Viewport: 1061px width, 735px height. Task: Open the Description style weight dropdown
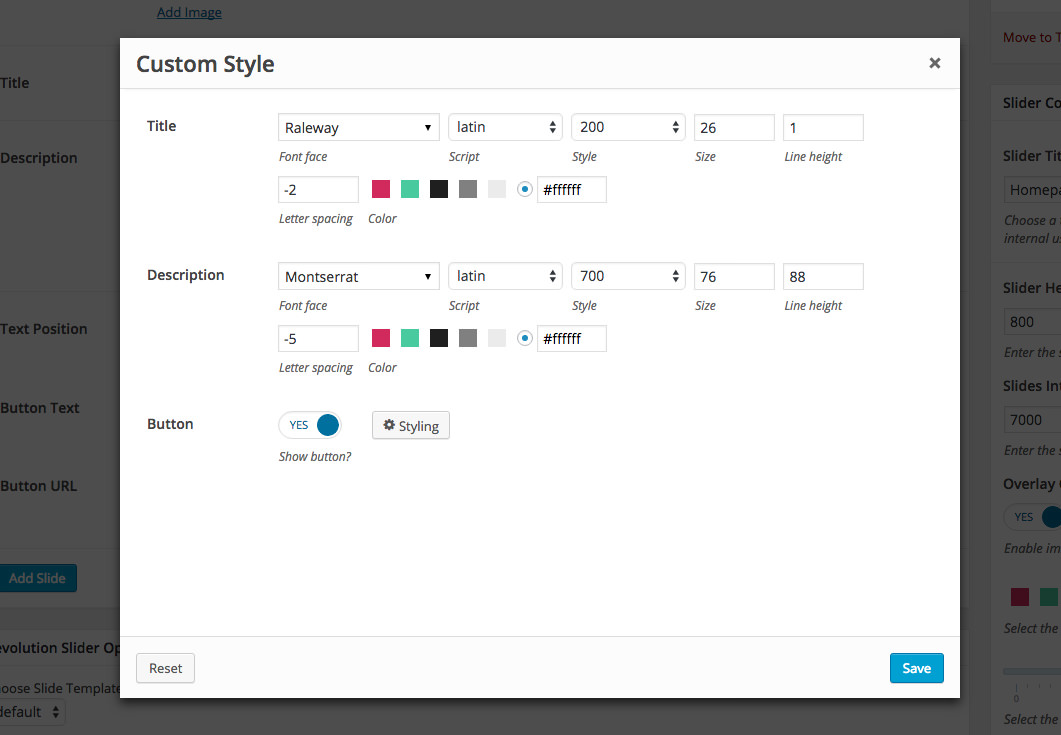(x=629, y=276)
